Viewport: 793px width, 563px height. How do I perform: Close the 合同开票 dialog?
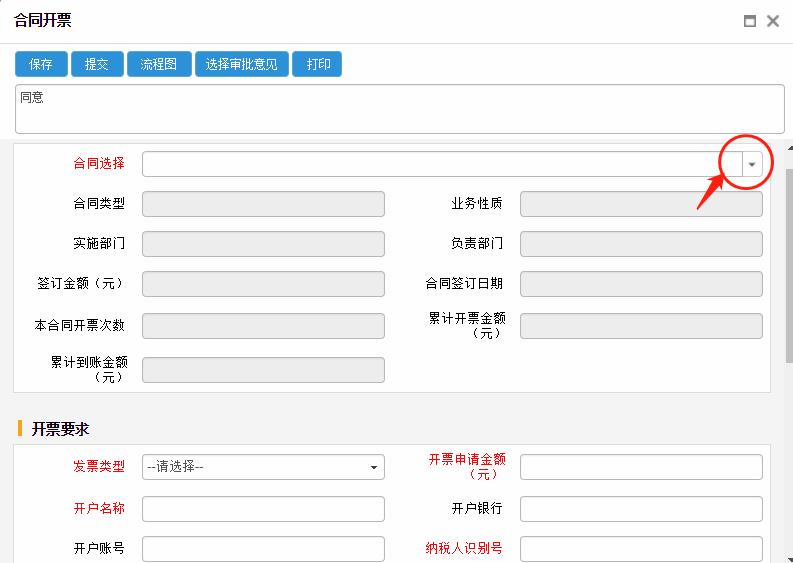[x=773, y=21]
